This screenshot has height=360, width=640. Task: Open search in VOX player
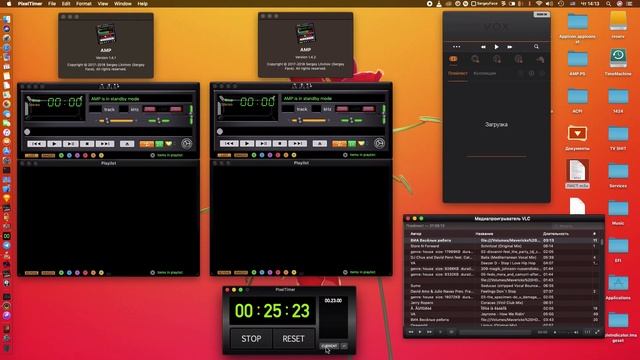pos(536,47)
